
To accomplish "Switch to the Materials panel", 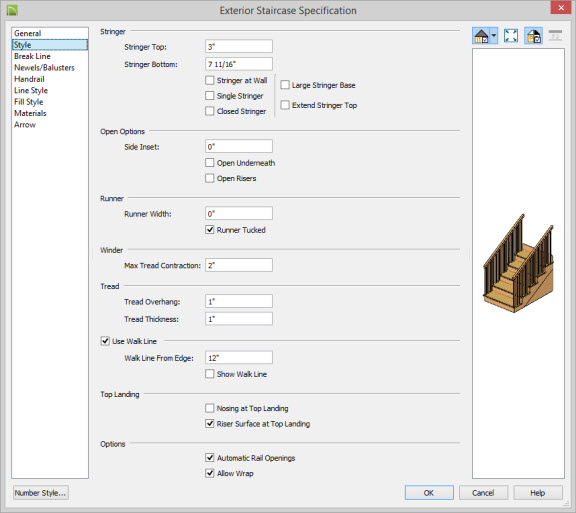I will tap(30, 113).
